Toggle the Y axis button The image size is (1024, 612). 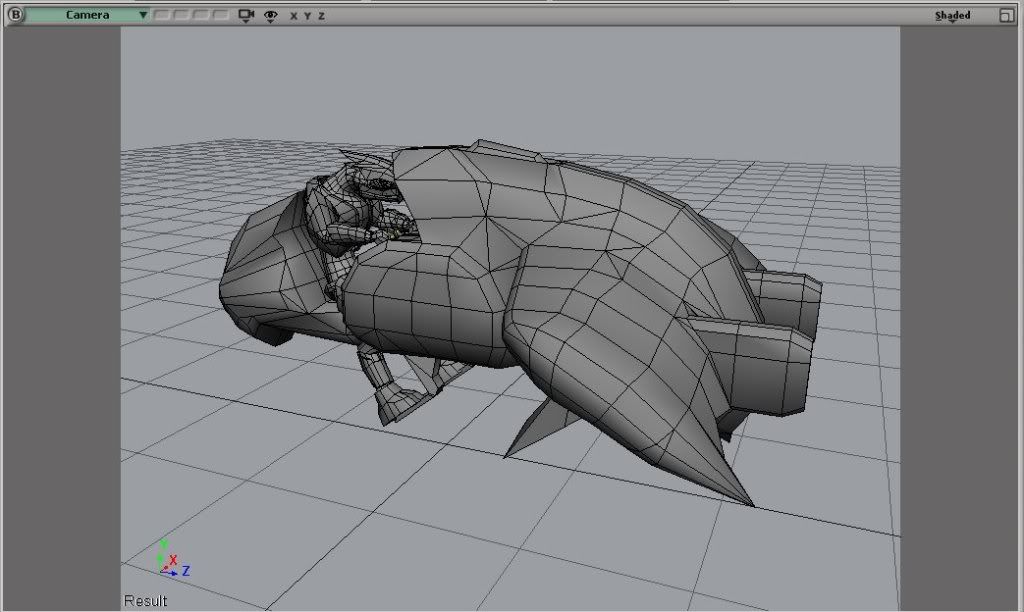307,16
